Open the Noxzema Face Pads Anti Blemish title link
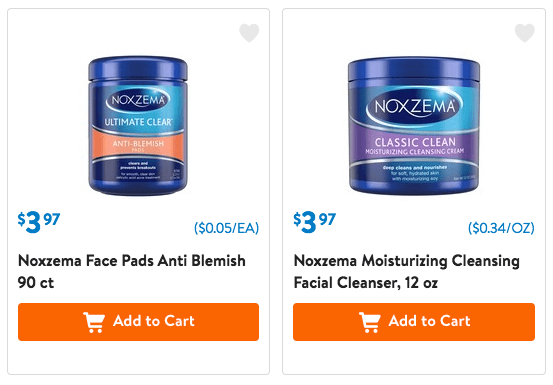The image size is (553, 385). (132, 271)
